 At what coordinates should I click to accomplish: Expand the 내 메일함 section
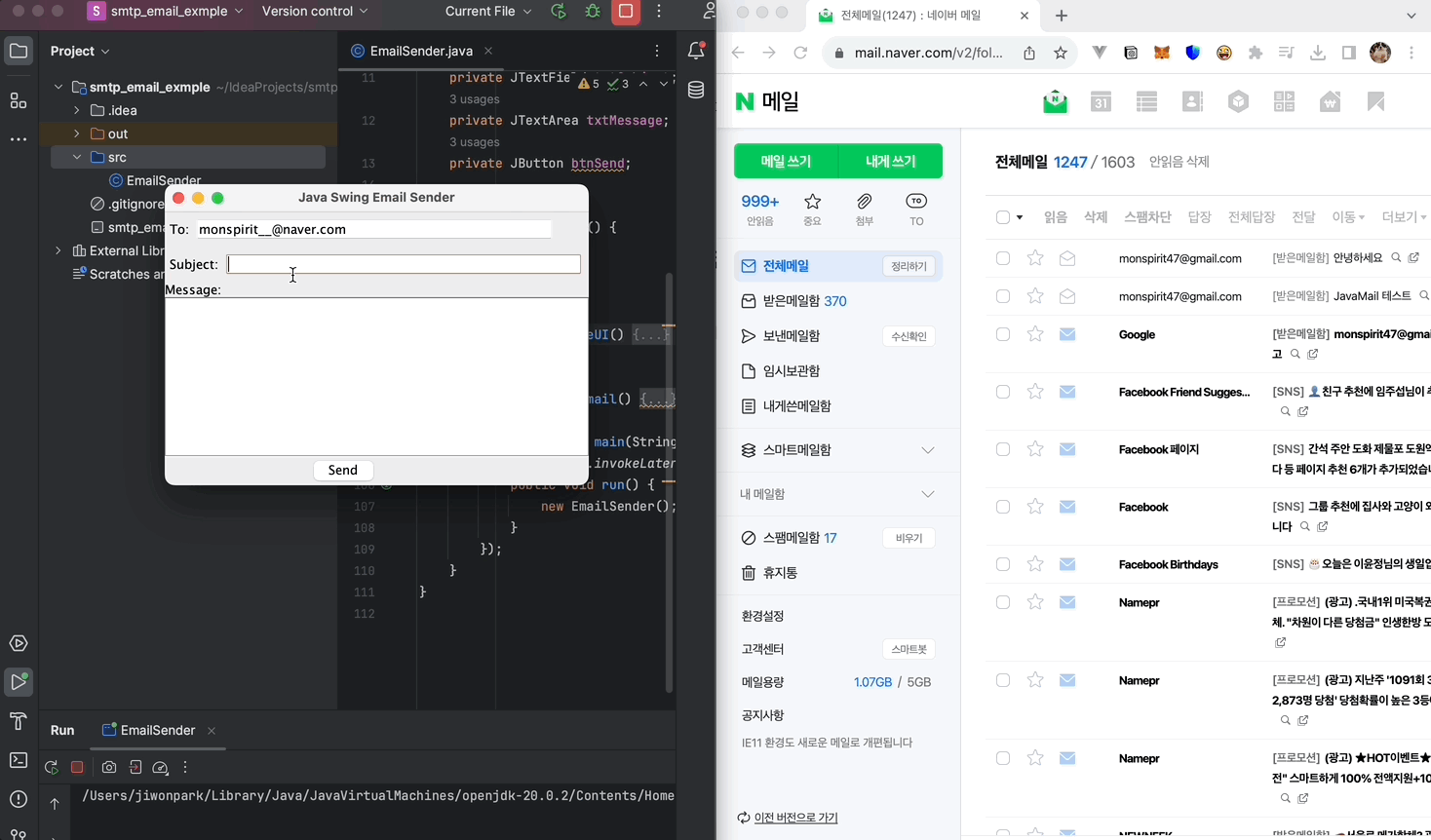coord(928,494)
